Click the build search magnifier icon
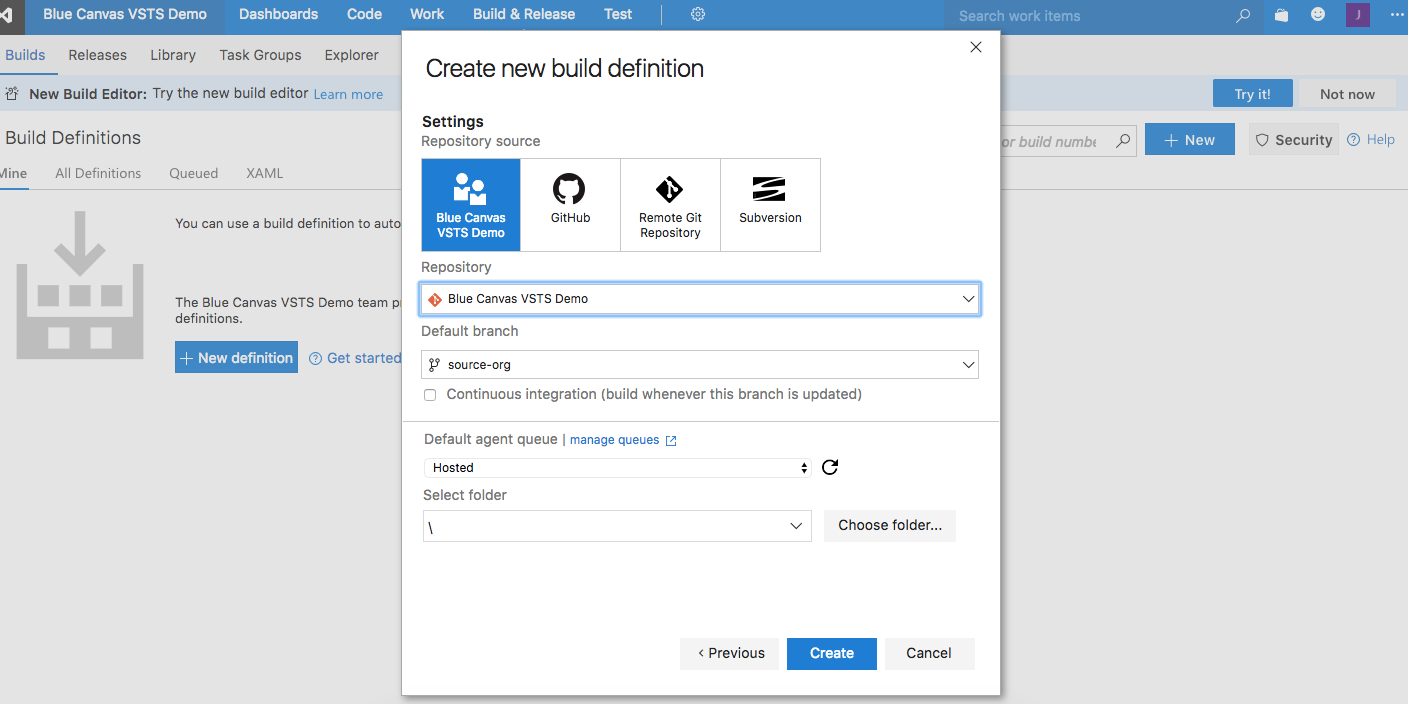The width and height of the screenshot is (1408, 704). tap(1123, 141)
